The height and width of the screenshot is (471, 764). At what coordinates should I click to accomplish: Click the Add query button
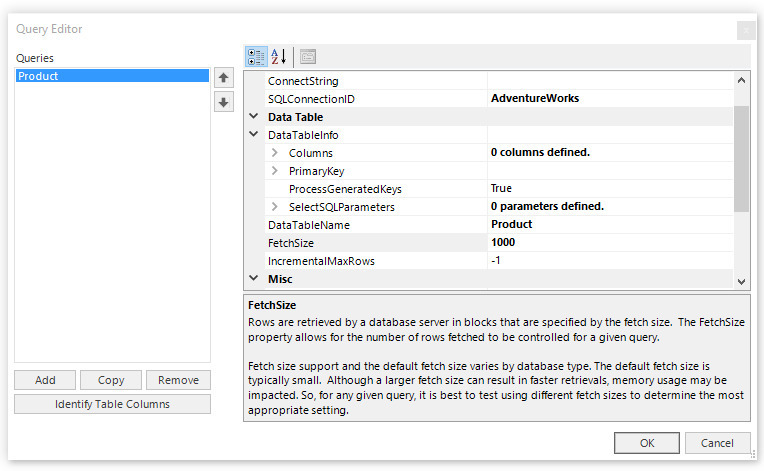(45, 380)
